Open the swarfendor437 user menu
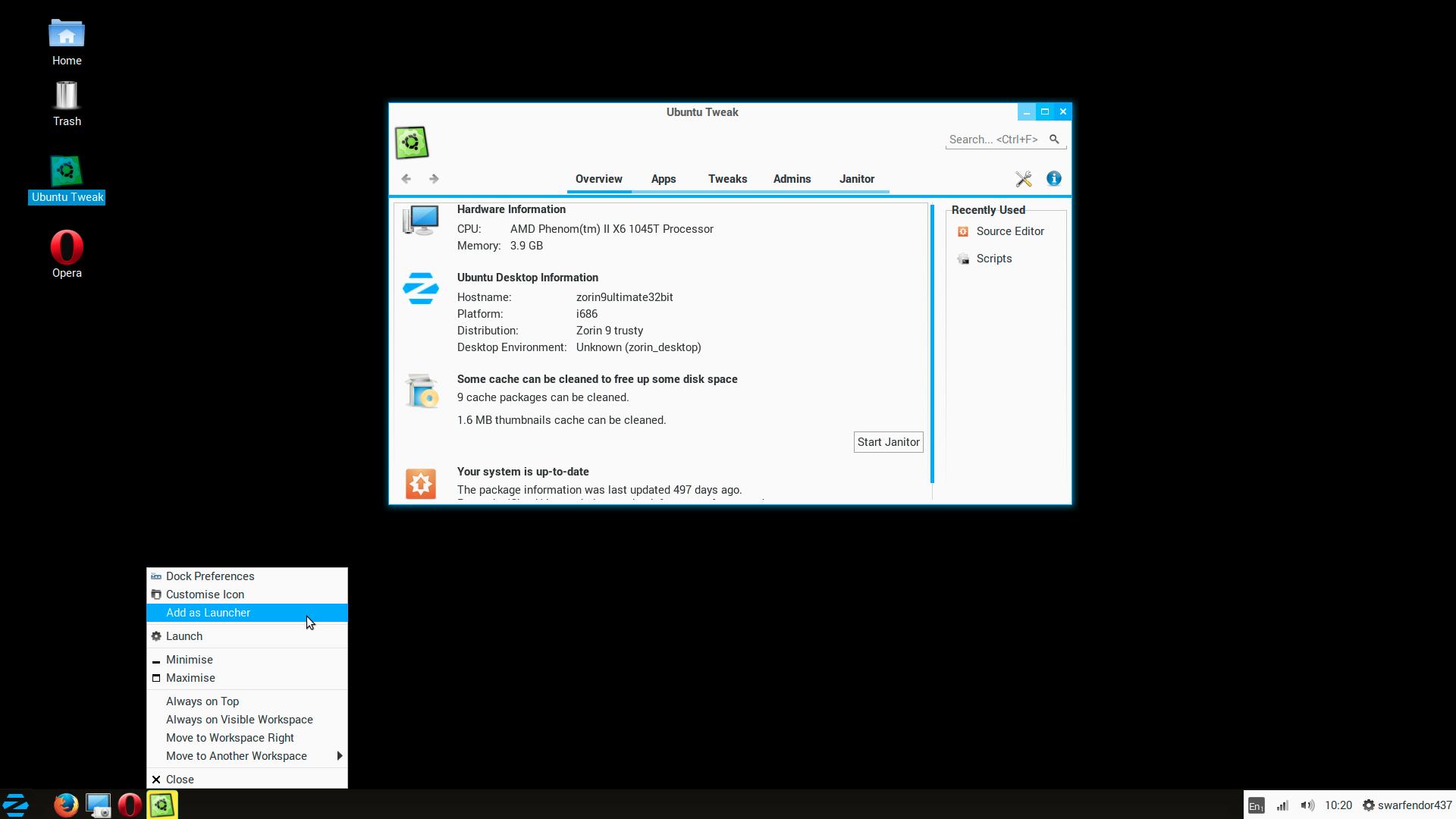 point(1407,805)
